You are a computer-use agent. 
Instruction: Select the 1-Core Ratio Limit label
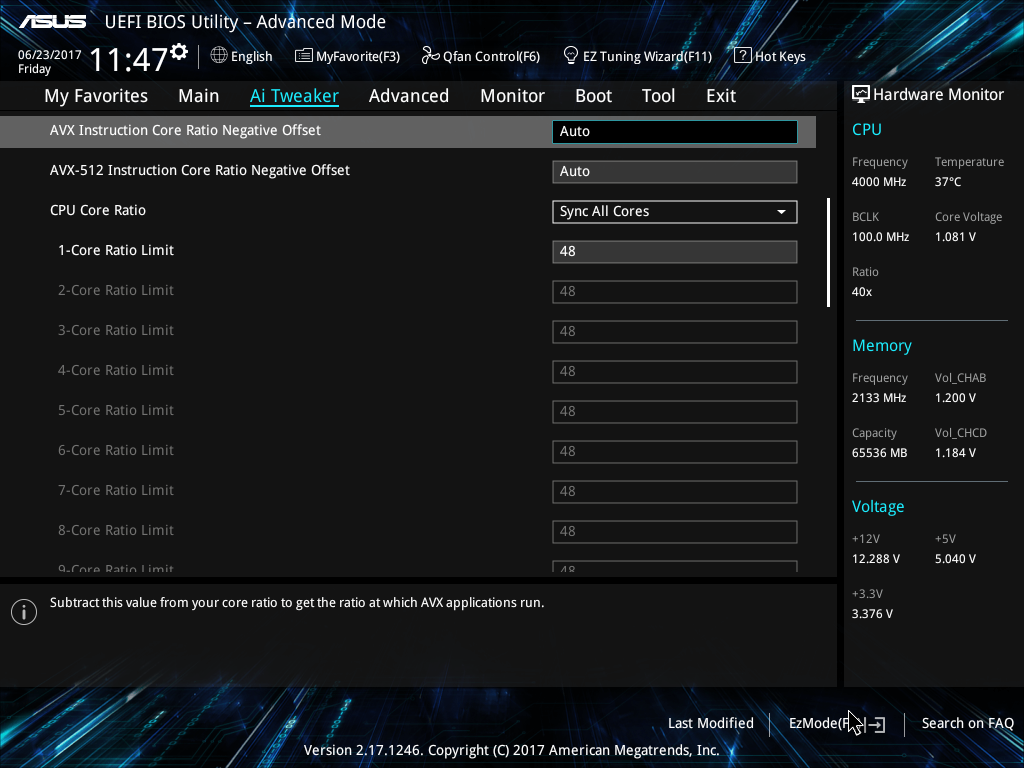[116, 250]
